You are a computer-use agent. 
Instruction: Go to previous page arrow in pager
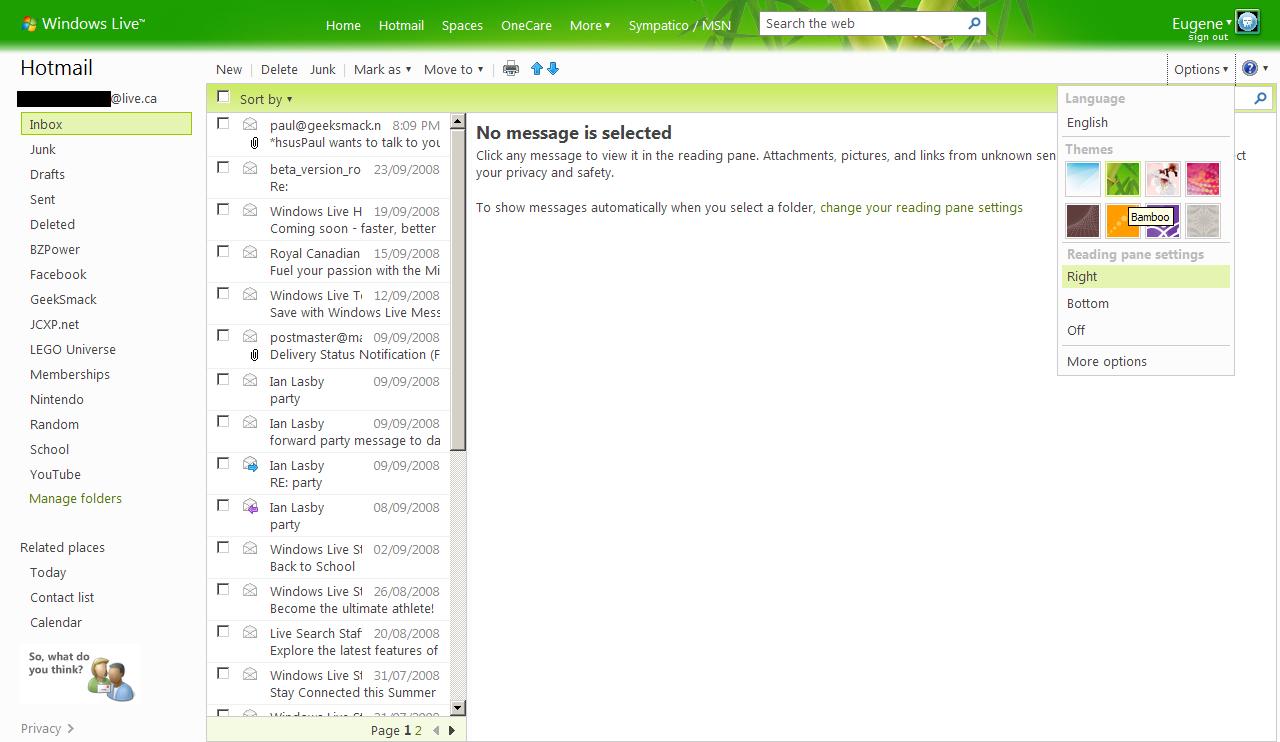pyautogui.click(x=436, y=731)
